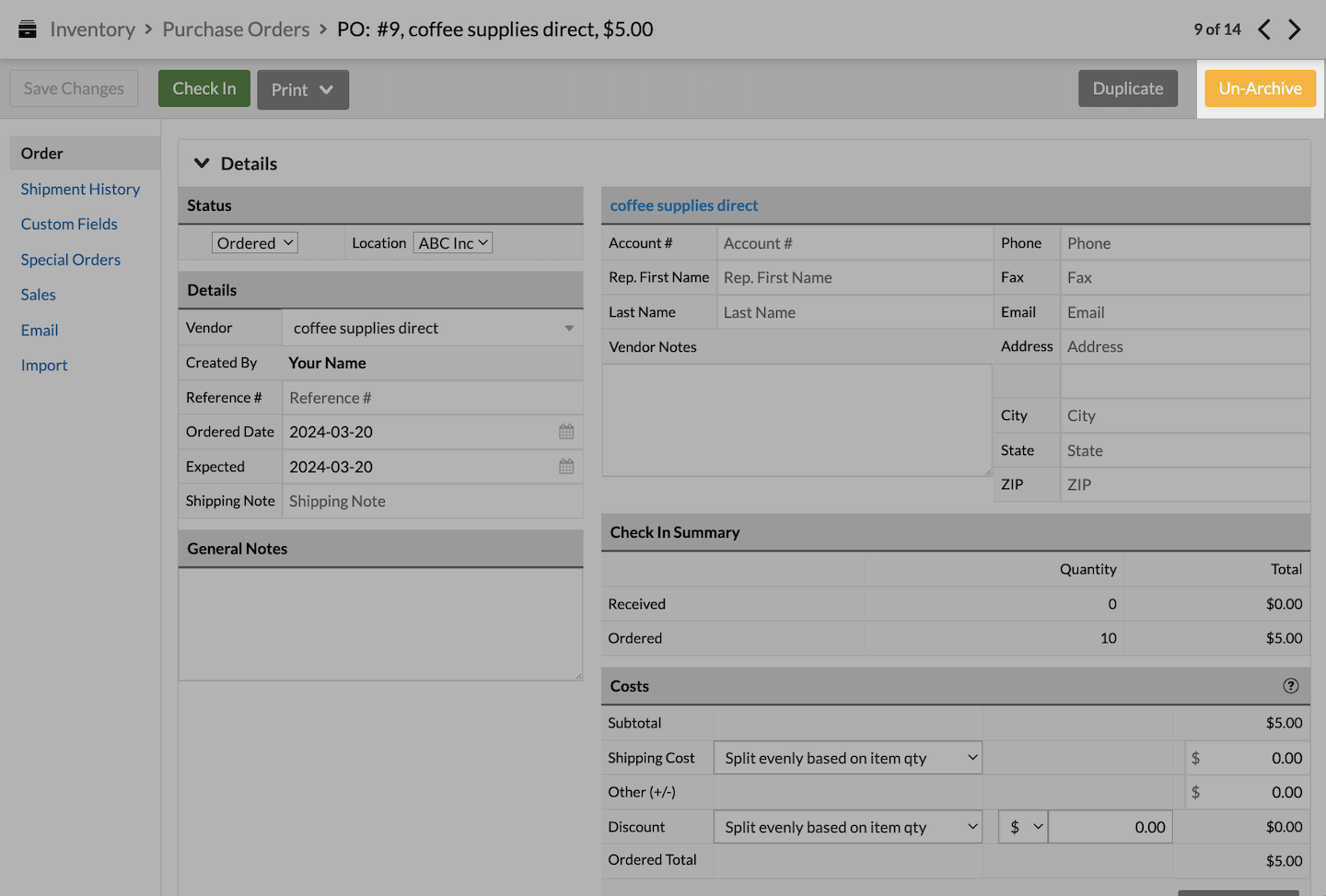Open the Special Orders sidebar tab
The height and width of the screenshot is (896, 1326).
click(71, 260)
